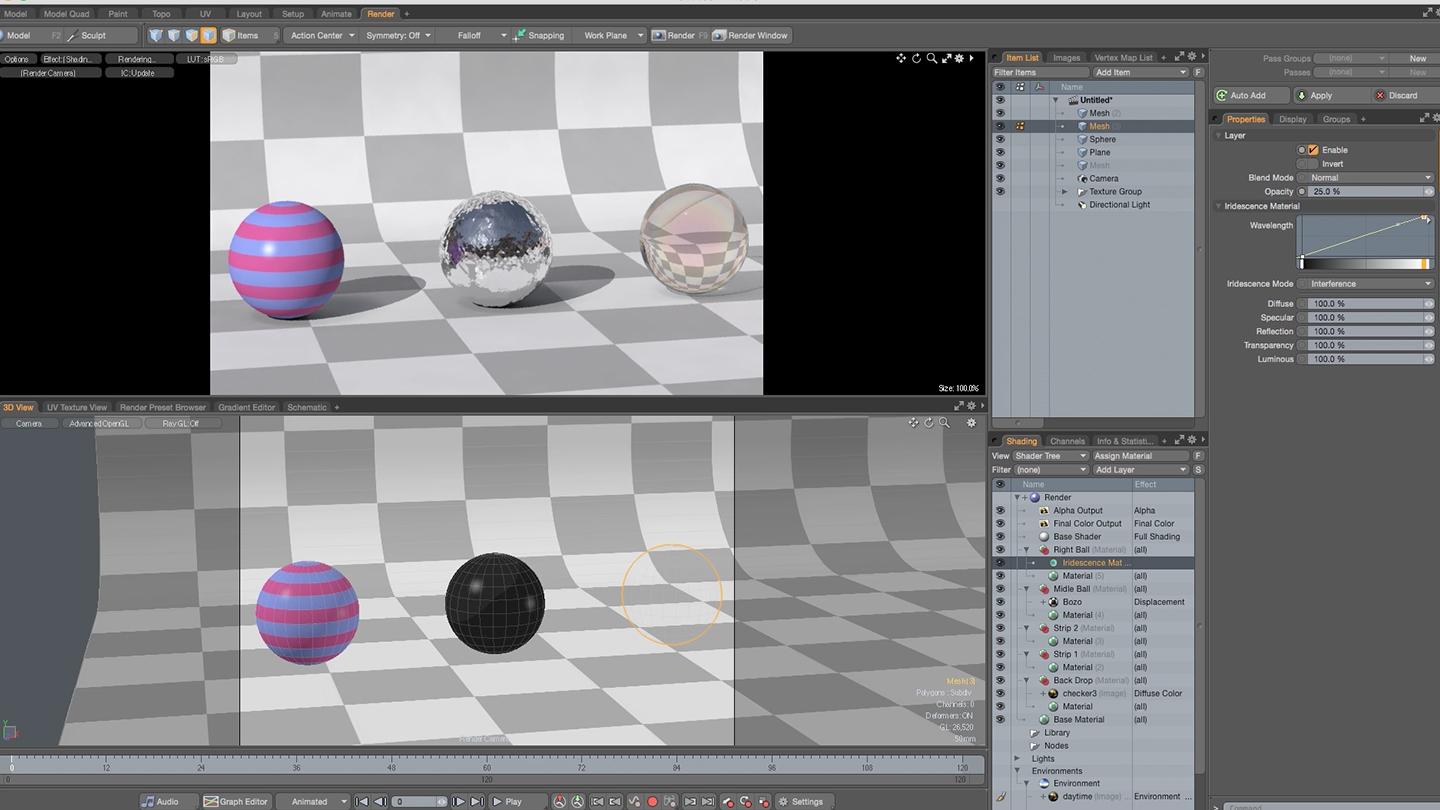Click the Discard button
This screenshot has height=810, width=1440.
[x=1401, y=95]
